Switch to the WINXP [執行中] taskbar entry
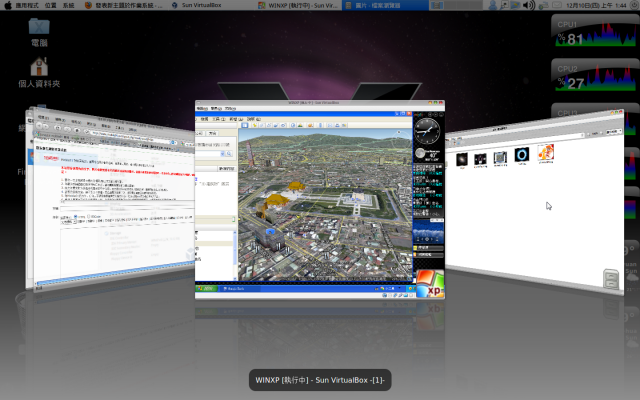 (x=298, y=5)
